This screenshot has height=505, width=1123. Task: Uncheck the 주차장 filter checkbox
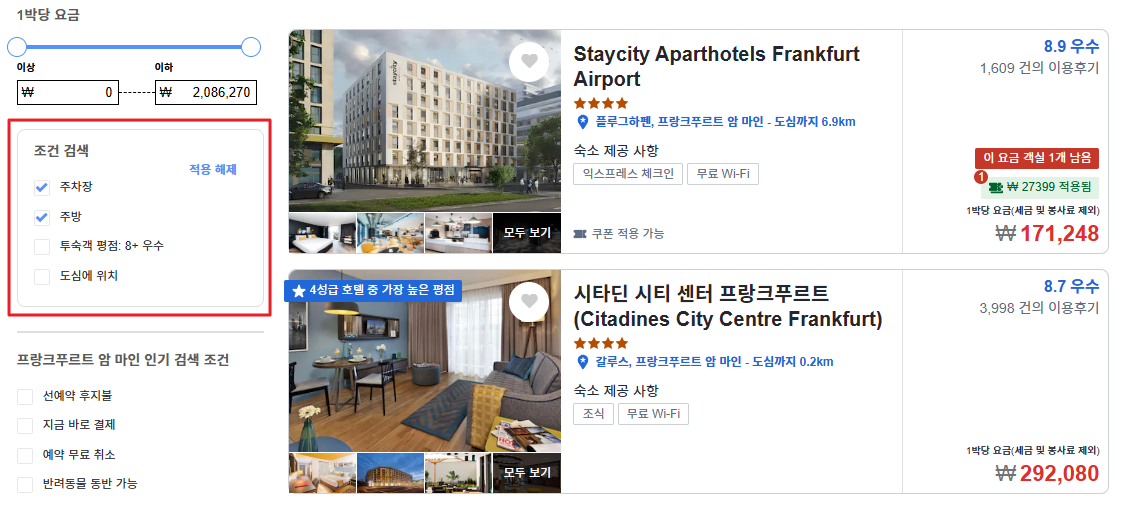pos(42,188)
